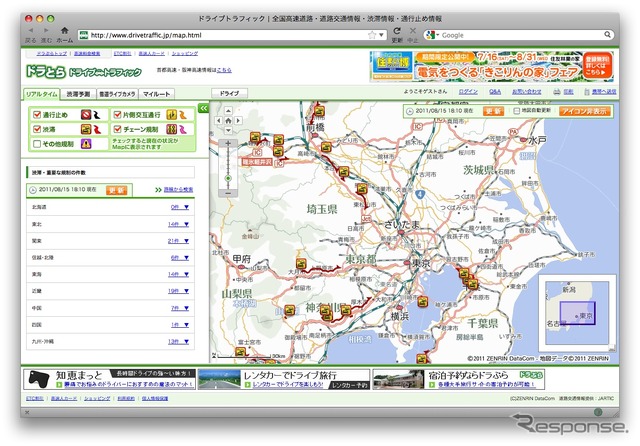Open the URL bar history dropdown arrow
The height and width of the screenshot is (446, 640).
click(x=381, y=35)
